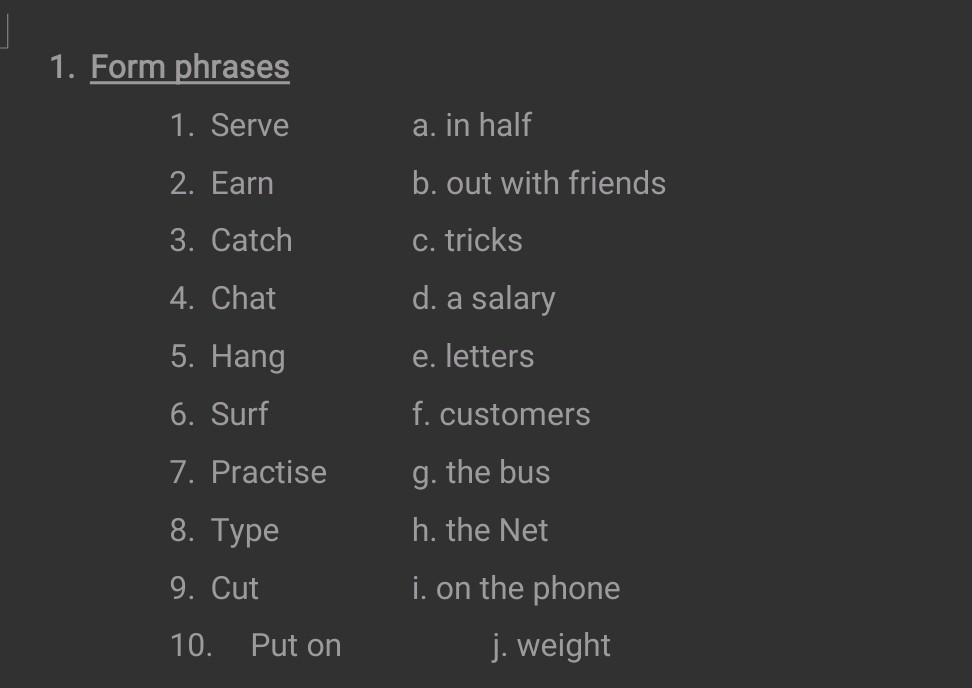Click on "b. out with friends"
This screenshot has height=688, width=972.
coord(538,183)
